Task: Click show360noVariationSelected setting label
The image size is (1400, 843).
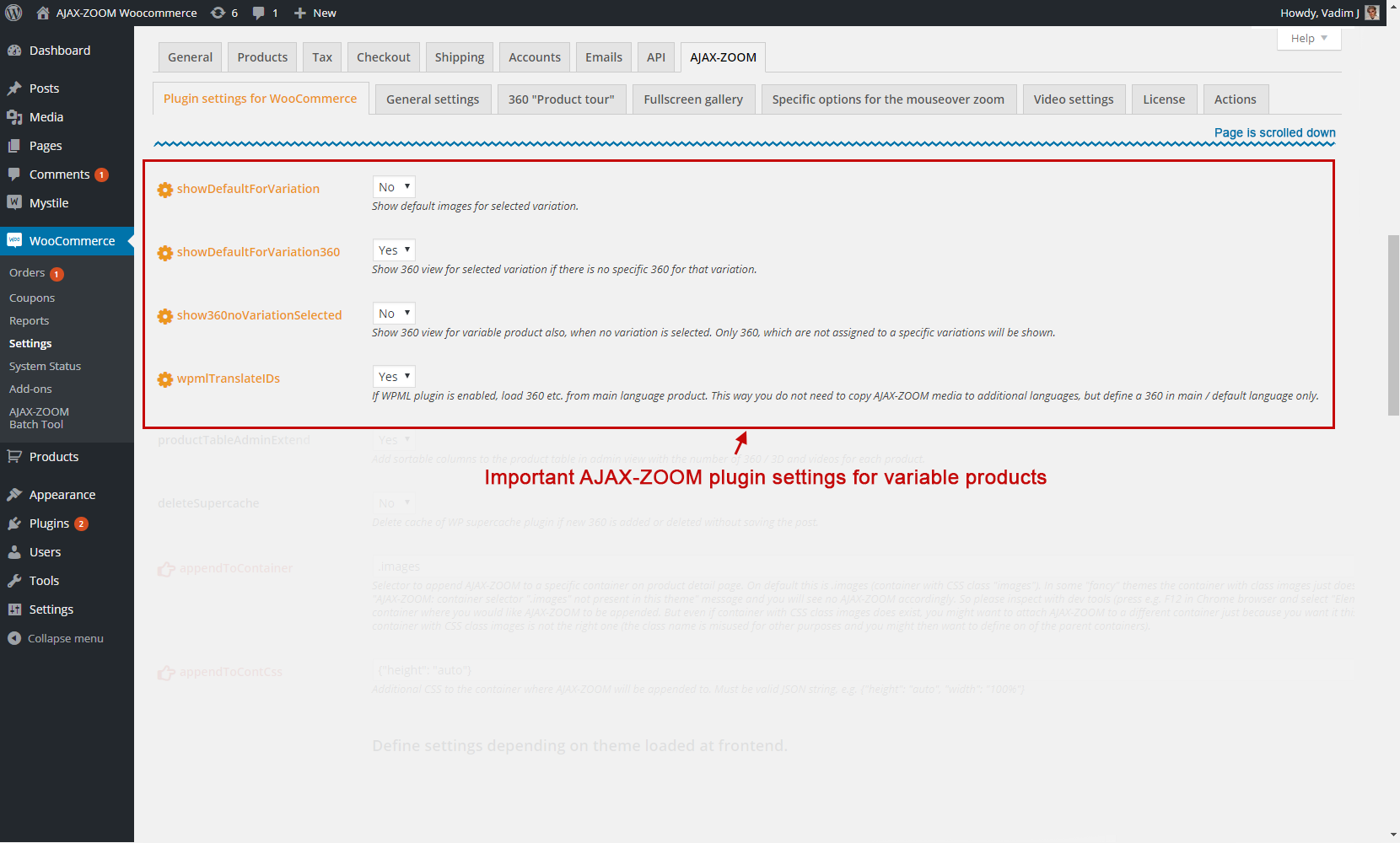Action: point(259,315)
